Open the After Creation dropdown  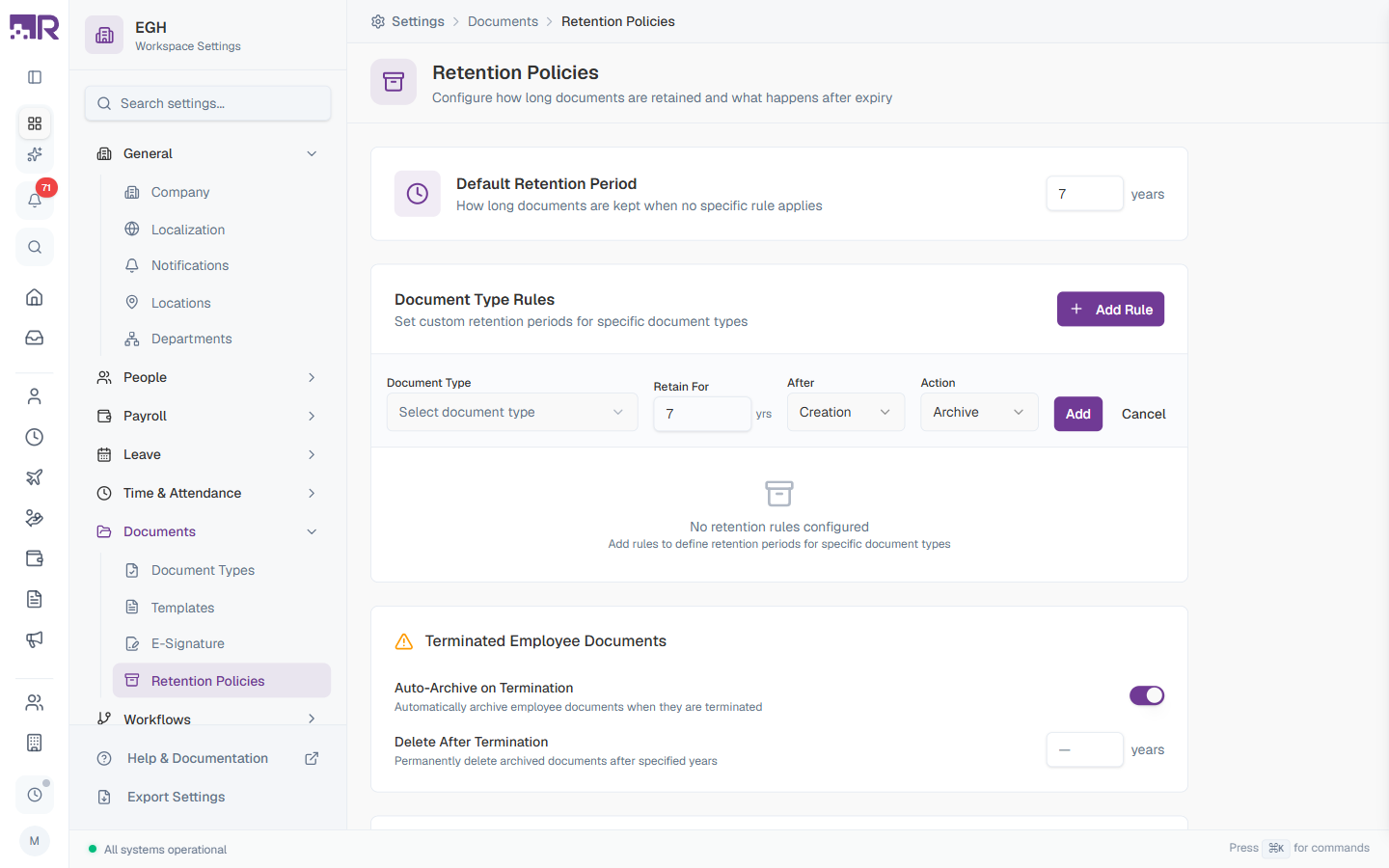tap(846, 412)
